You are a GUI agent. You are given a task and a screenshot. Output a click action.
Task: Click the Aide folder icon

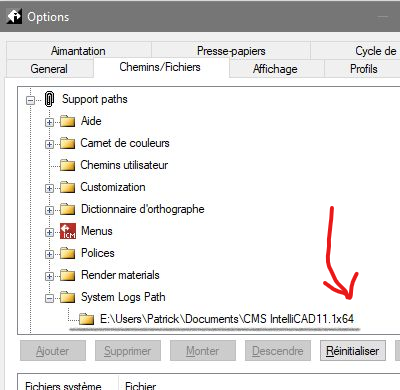coord(67,121)
